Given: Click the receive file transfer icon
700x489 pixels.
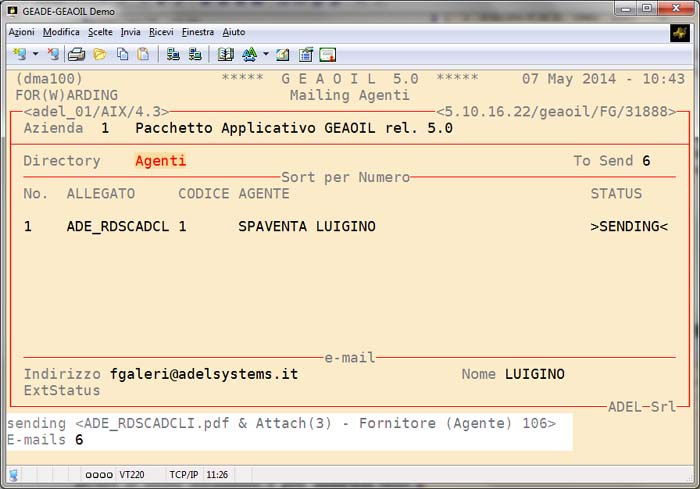Looking at the screenshot, I should point(195,54).
